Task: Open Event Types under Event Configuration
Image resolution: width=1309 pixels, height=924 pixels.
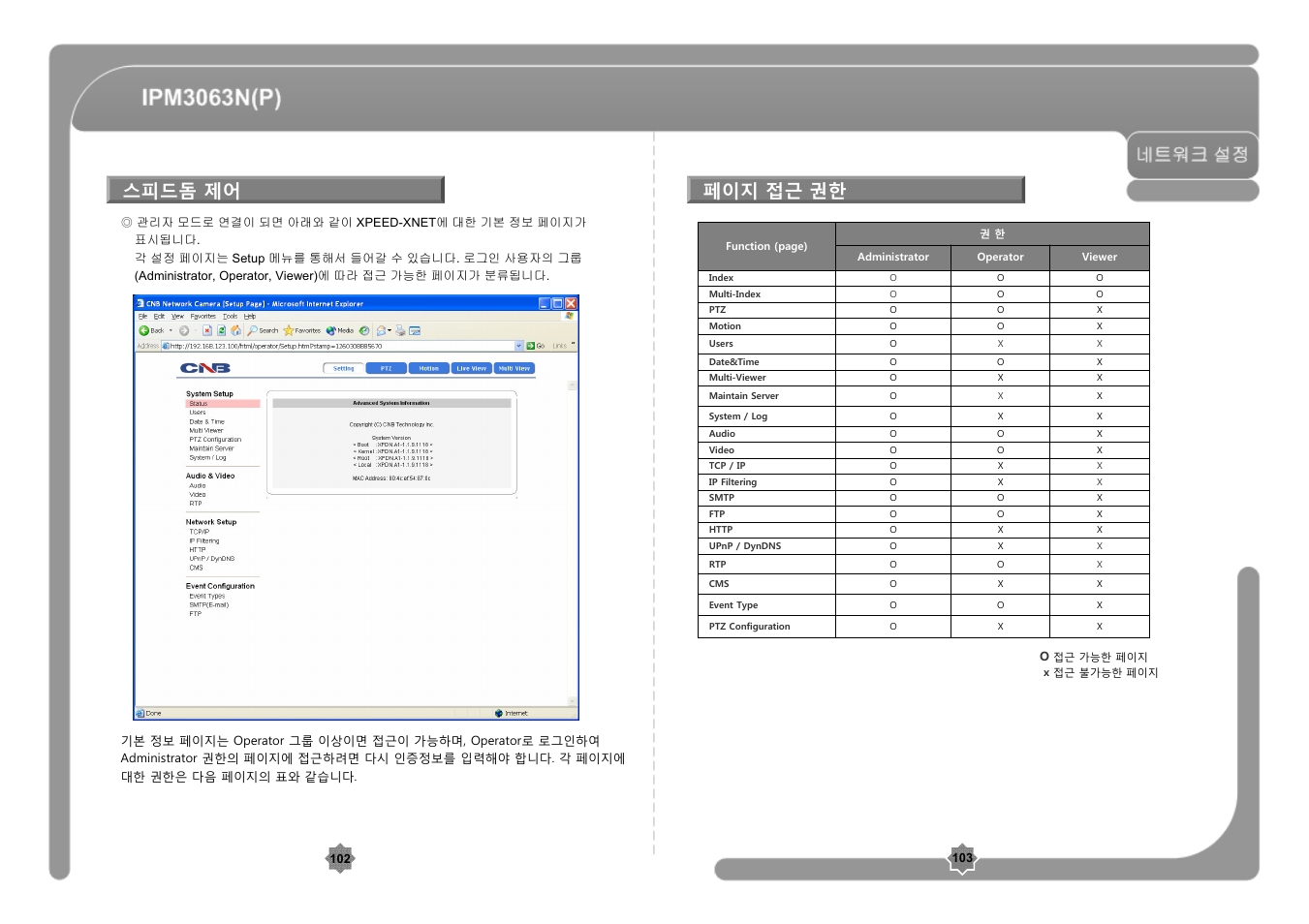Action: (x=207, y=596)
